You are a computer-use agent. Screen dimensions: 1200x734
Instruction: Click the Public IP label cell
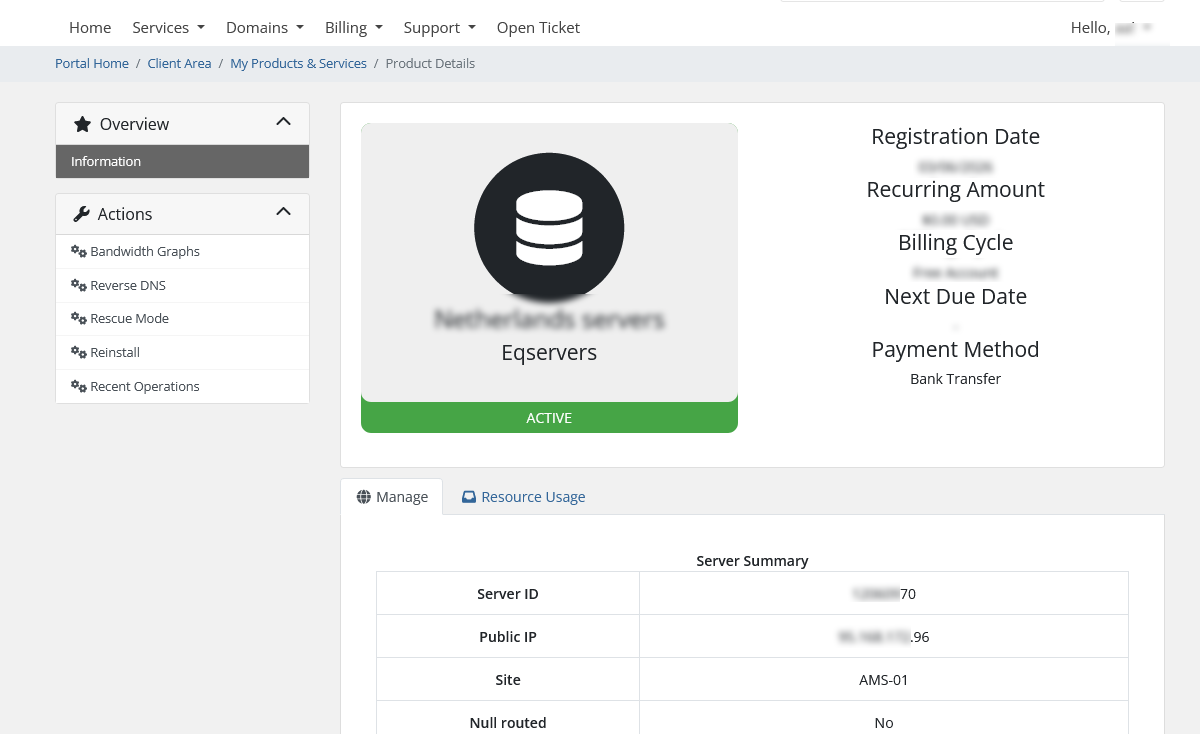508,636
